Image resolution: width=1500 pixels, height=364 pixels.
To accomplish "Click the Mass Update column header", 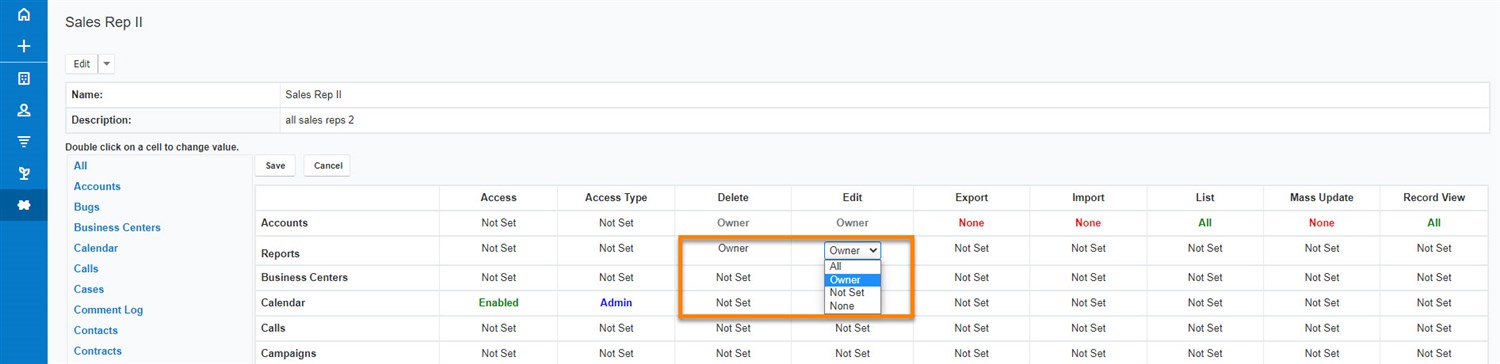I will click(1321, 198).
